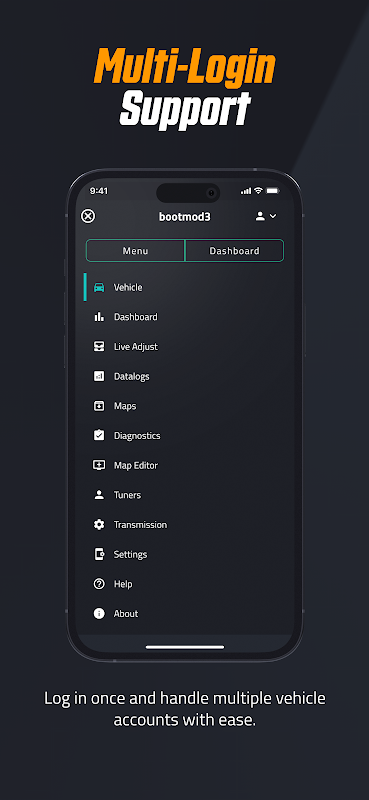Click the Diagnostics clipboard check icon
Viewport: 369px width, 800px height.
pos(99,435)
